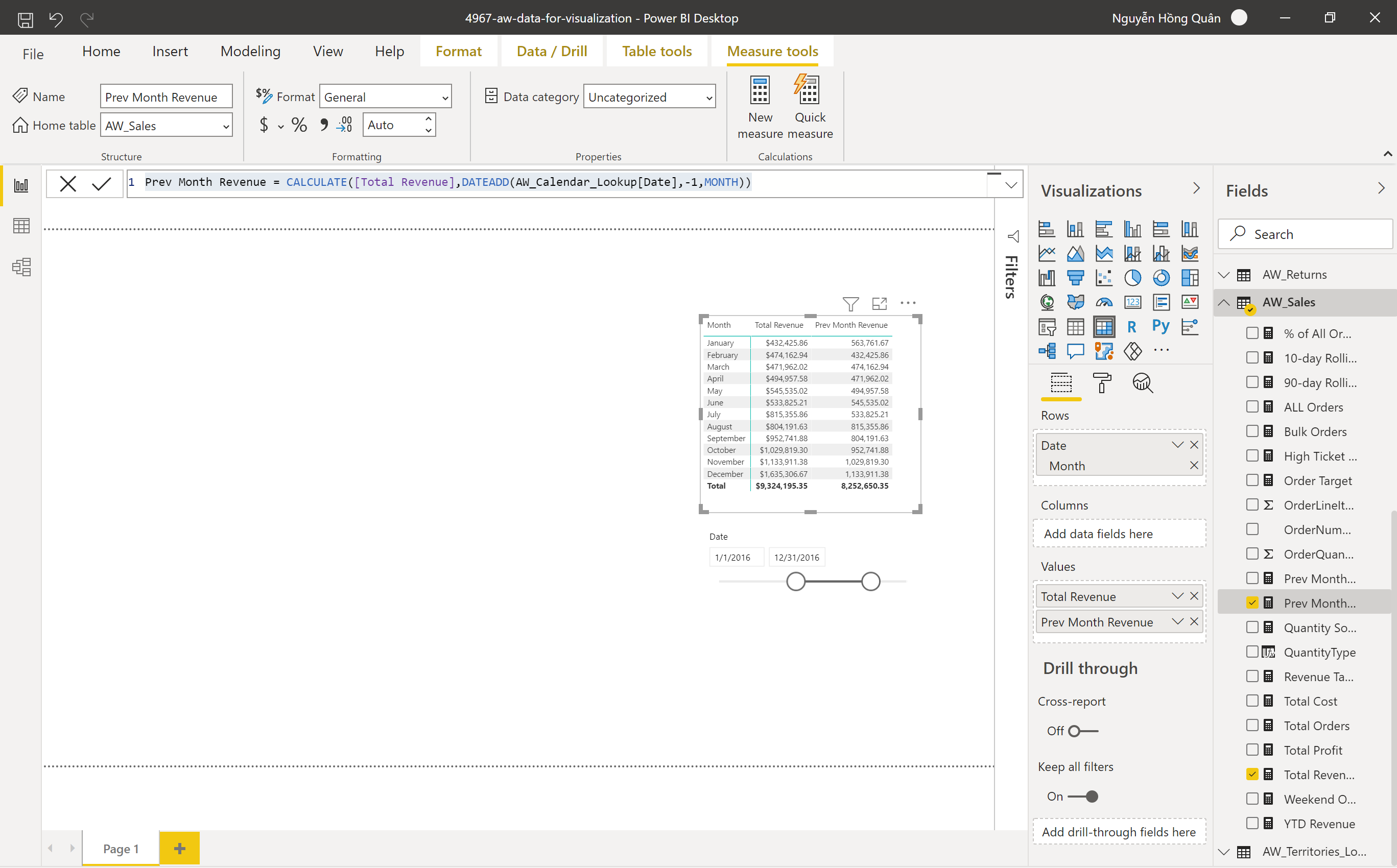Image resolution: width=1397 pixels, height=868 pixels.
Task: Expand the AW_Territories_Lookup table
Action: [x=1224, y=851]
